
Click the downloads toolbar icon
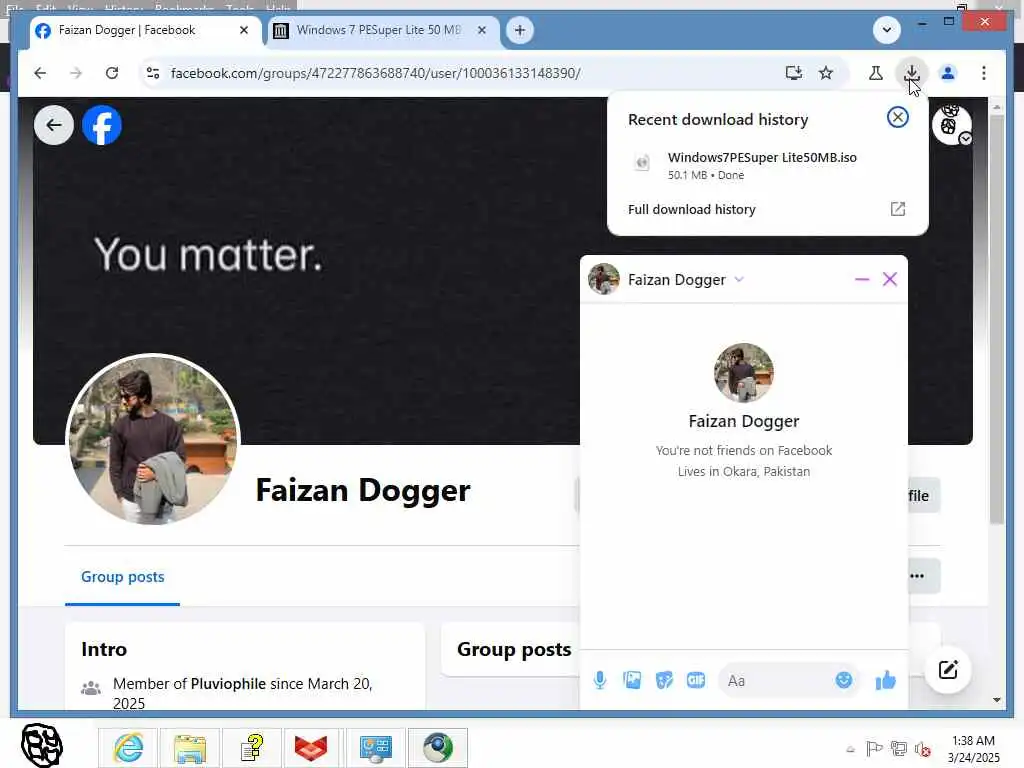pyautogui.click(x=911, y=73)
